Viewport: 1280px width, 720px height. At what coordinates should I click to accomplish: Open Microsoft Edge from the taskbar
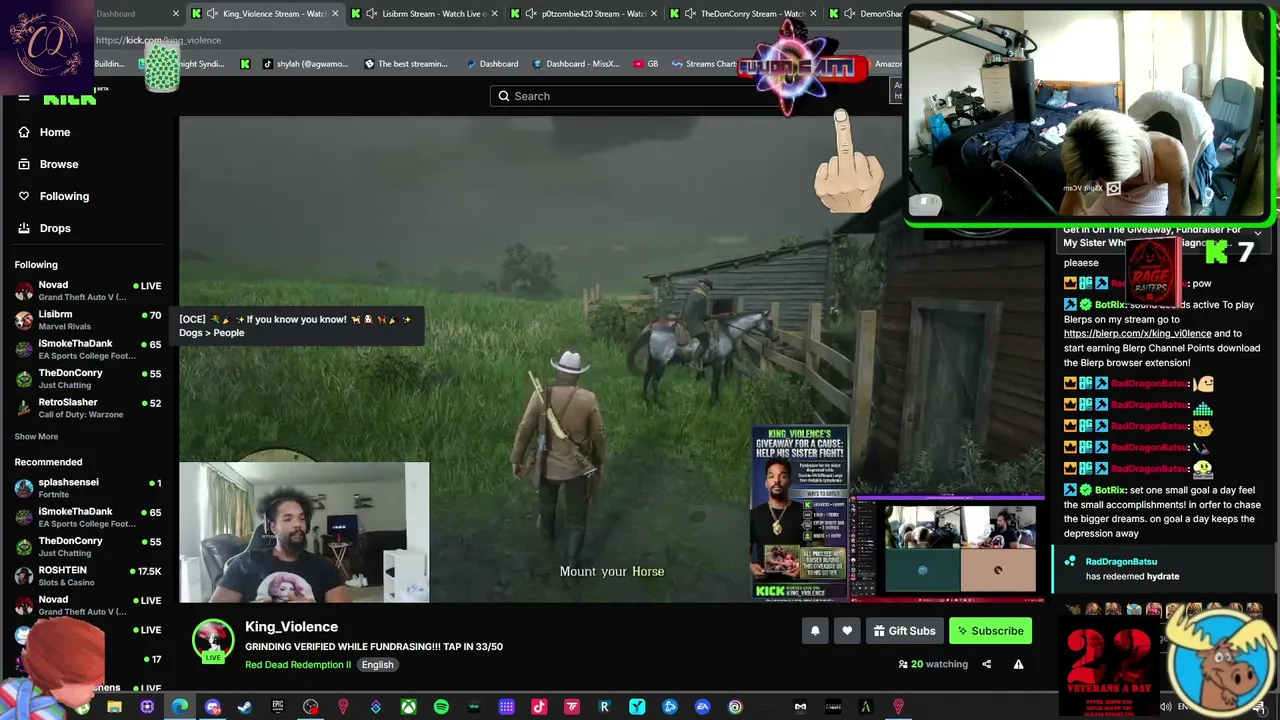tap(180, 707)
